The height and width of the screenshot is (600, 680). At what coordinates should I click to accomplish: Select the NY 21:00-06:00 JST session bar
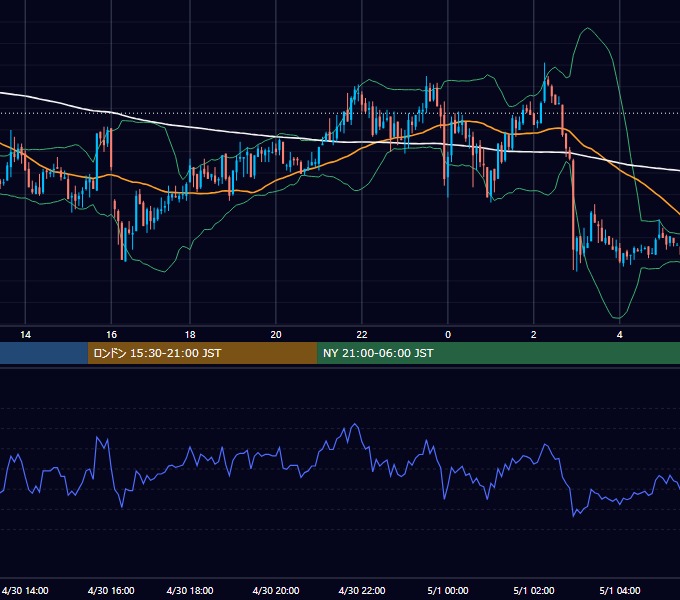click(498, 353)
